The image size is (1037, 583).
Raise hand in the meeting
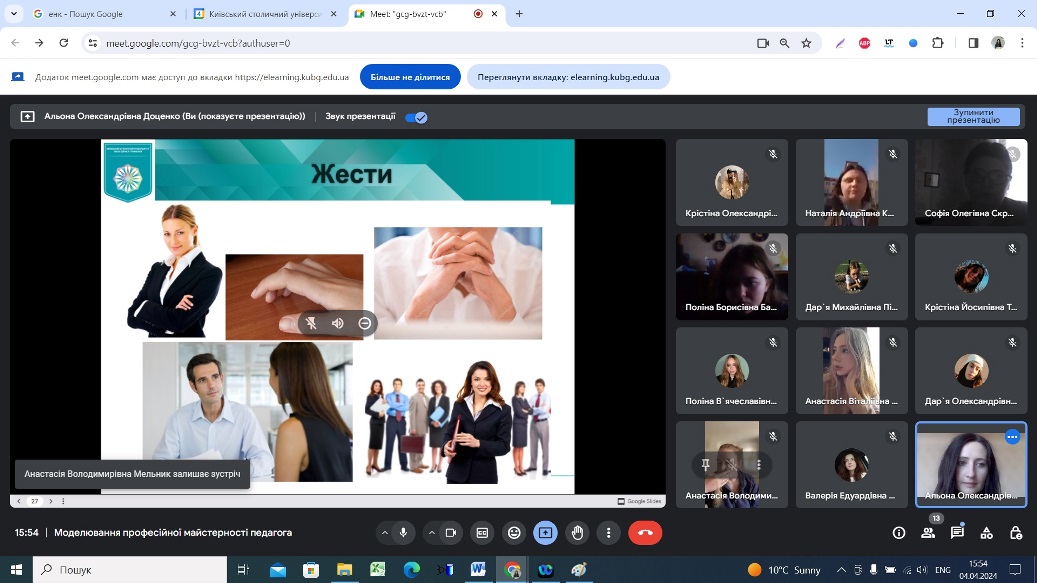[577, 533]
